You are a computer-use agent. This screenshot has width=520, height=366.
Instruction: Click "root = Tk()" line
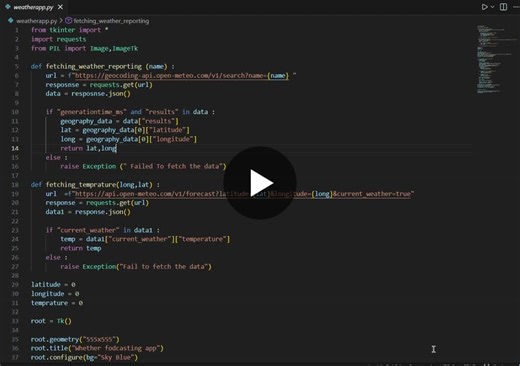pos(51,321)
